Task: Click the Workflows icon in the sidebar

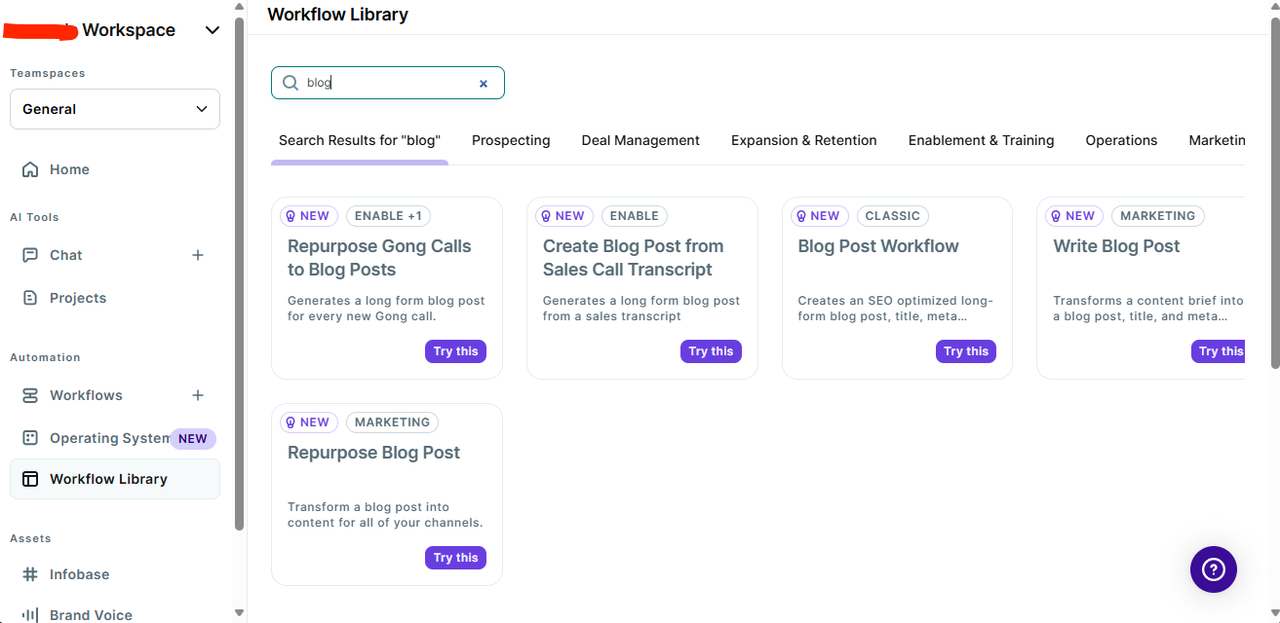Action: coord(30,395)
